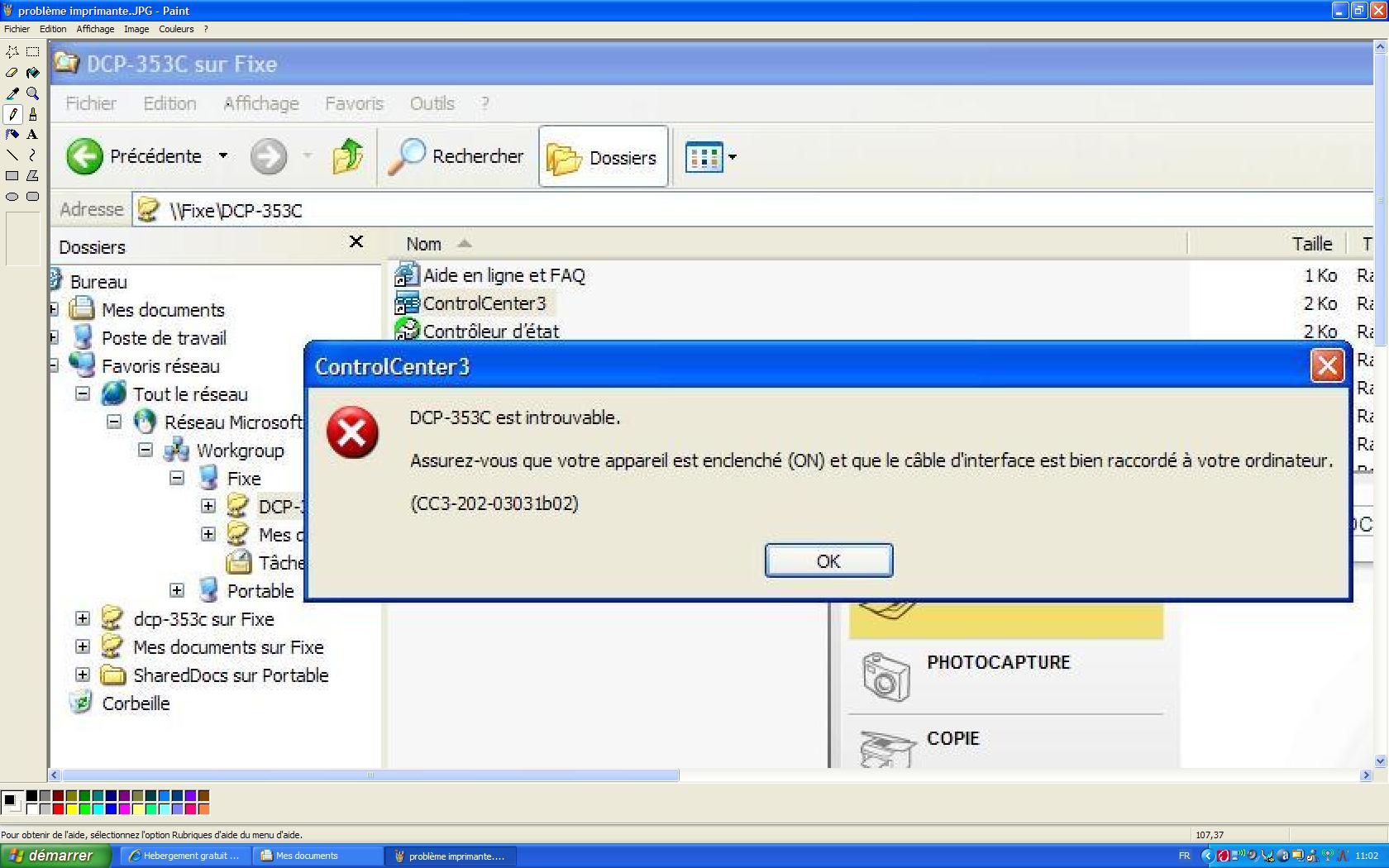Open the Couleurs menu

[x=176, y=29]
